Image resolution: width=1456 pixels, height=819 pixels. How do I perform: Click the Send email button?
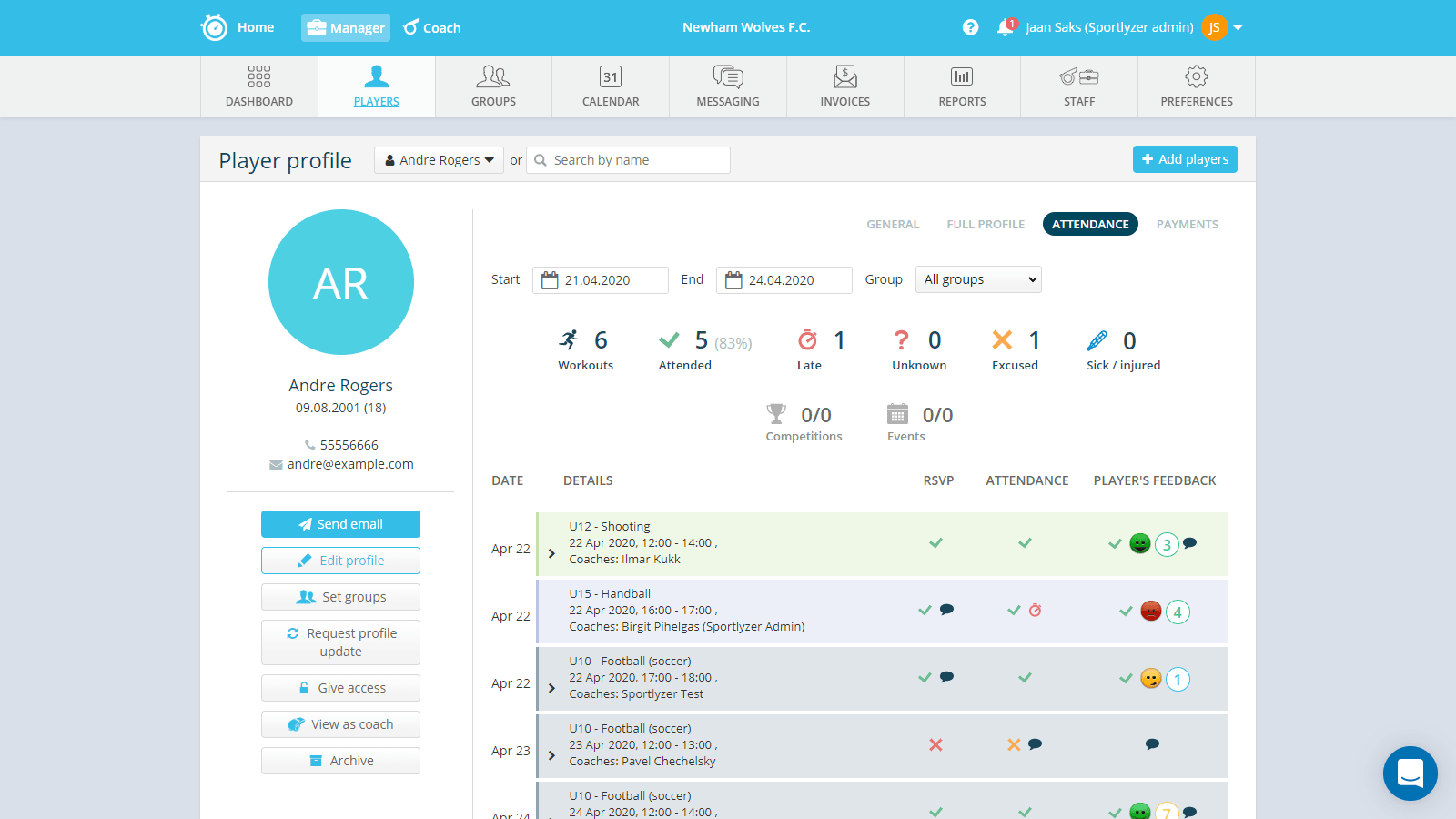pos(340,524)
